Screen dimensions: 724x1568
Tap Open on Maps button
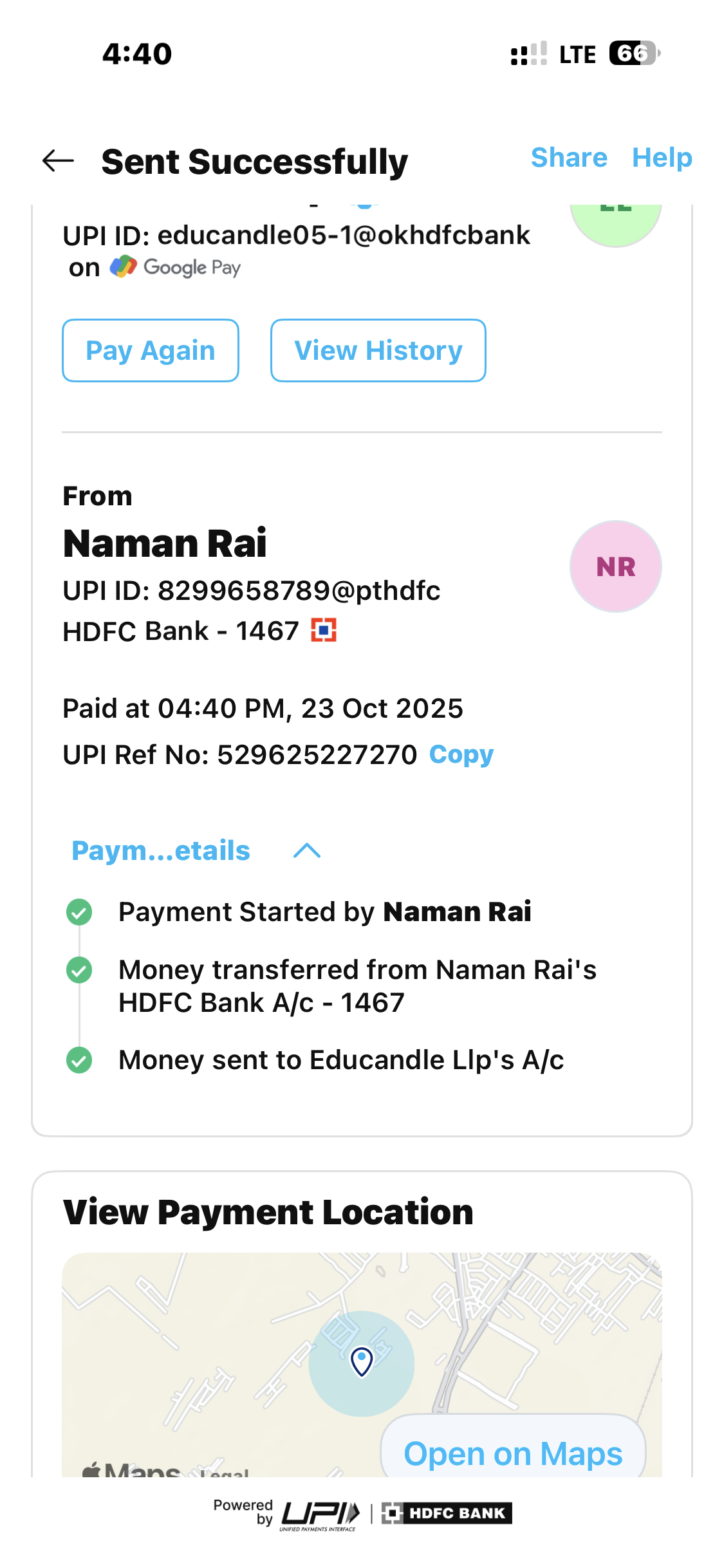[x=513, y=1453]
